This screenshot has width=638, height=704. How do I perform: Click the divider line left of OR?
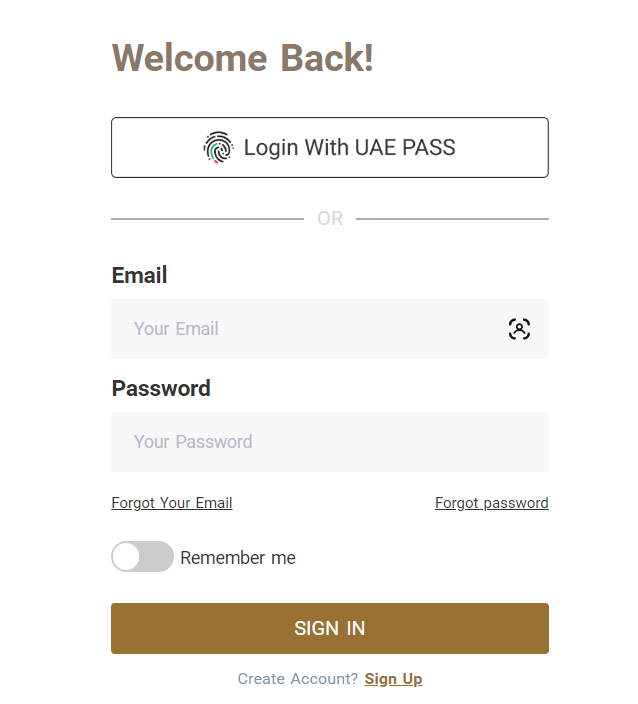207,218
